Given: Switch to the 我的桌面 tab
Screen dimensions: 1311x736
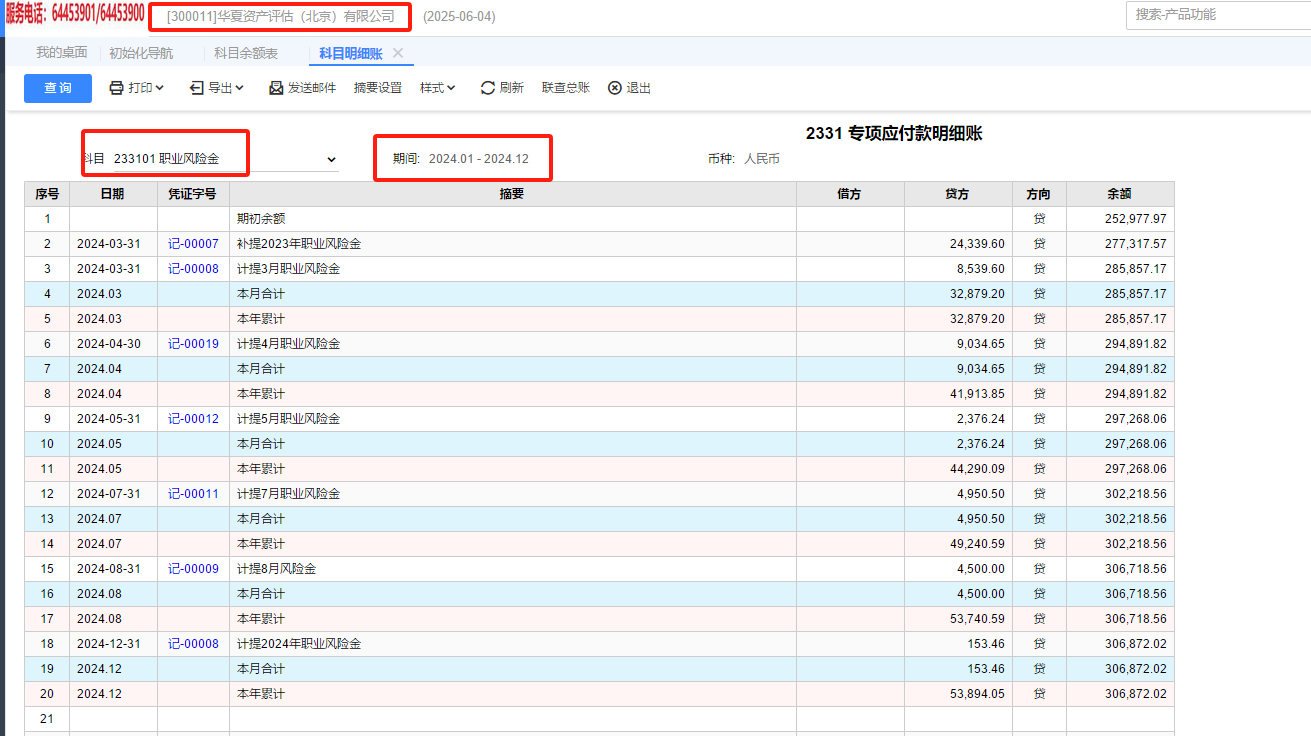Looking at the screenshot, I should pos(62,53).
